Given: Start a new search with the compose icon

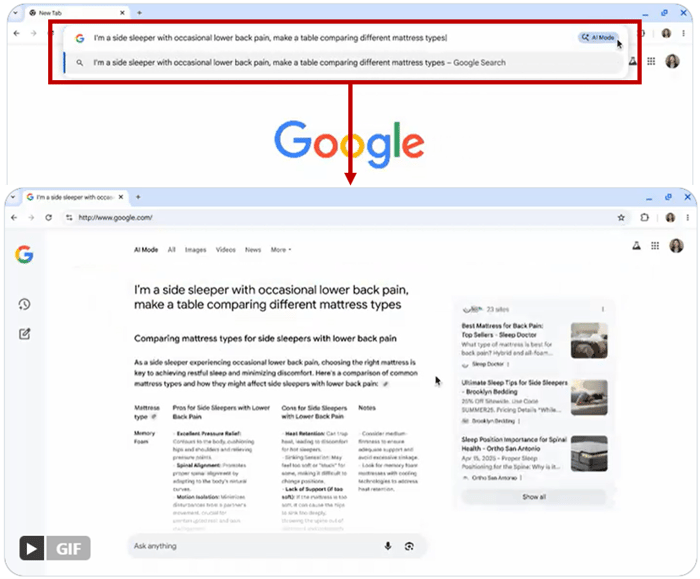Looking at the screenshot, I should click(x=24, y=334).
